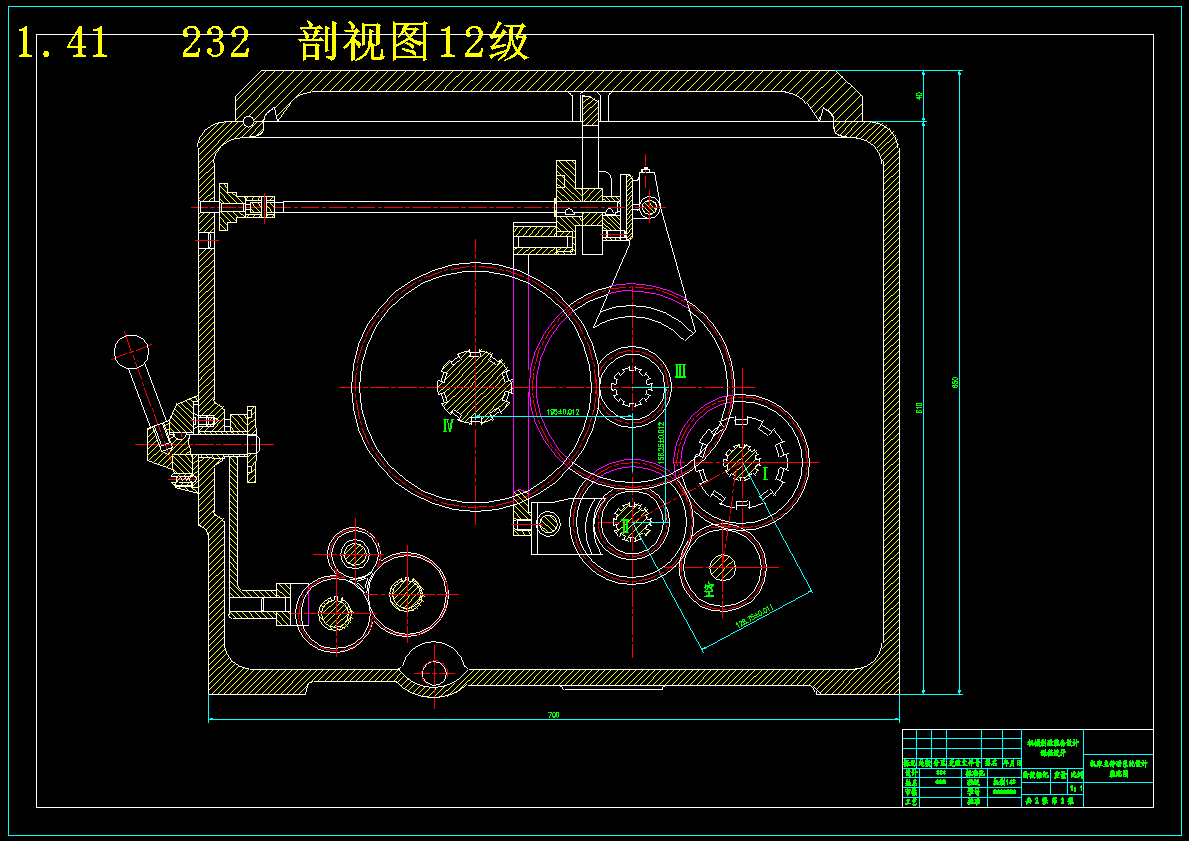Screen dimensions: 1189x841
Task: Click the hatched splined shaft at Ⅳ
Action: pos(475,387)
